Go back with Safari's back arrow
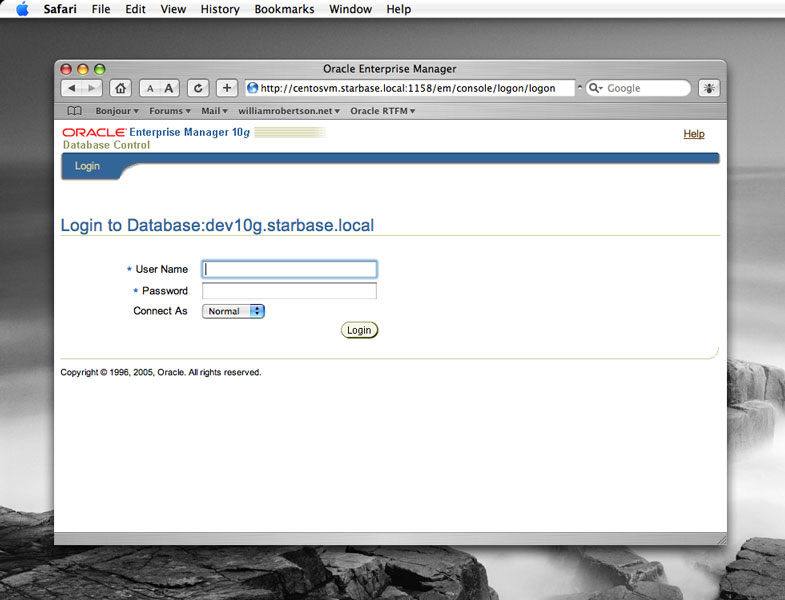785x600 pixels. [72, 88]
